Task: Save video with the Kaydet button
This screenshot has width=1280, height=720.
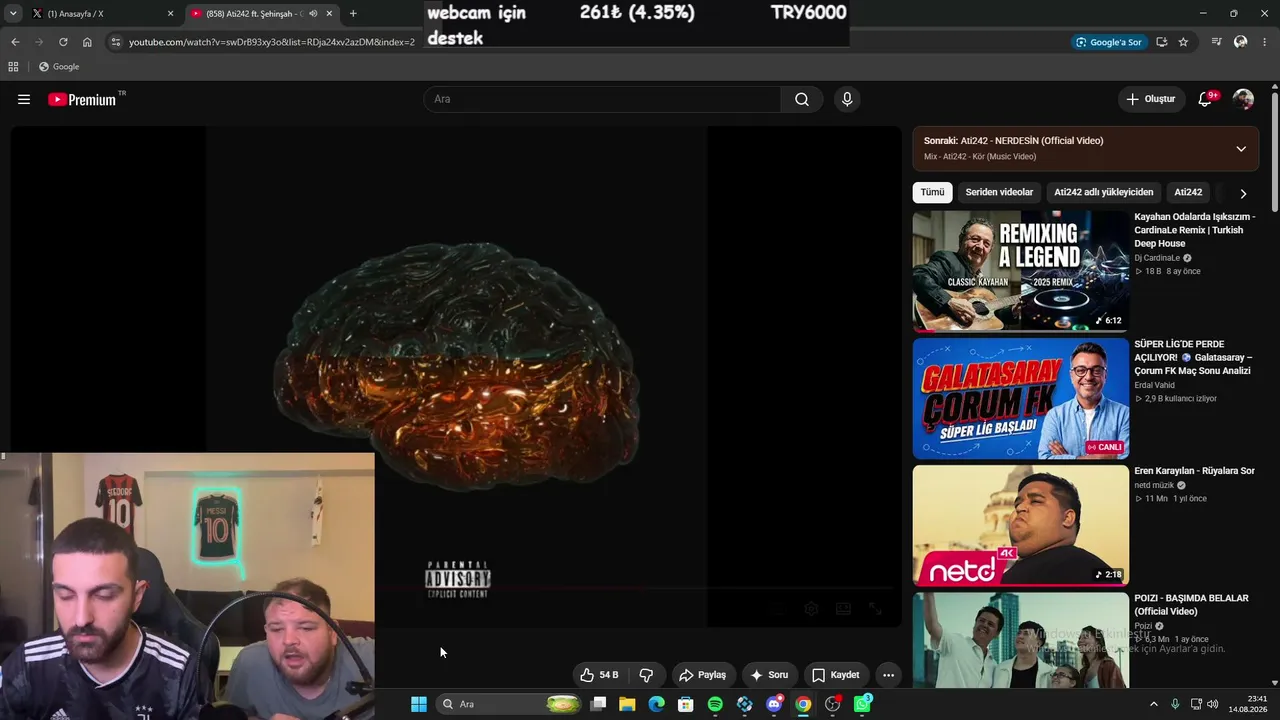Action: 835,675
